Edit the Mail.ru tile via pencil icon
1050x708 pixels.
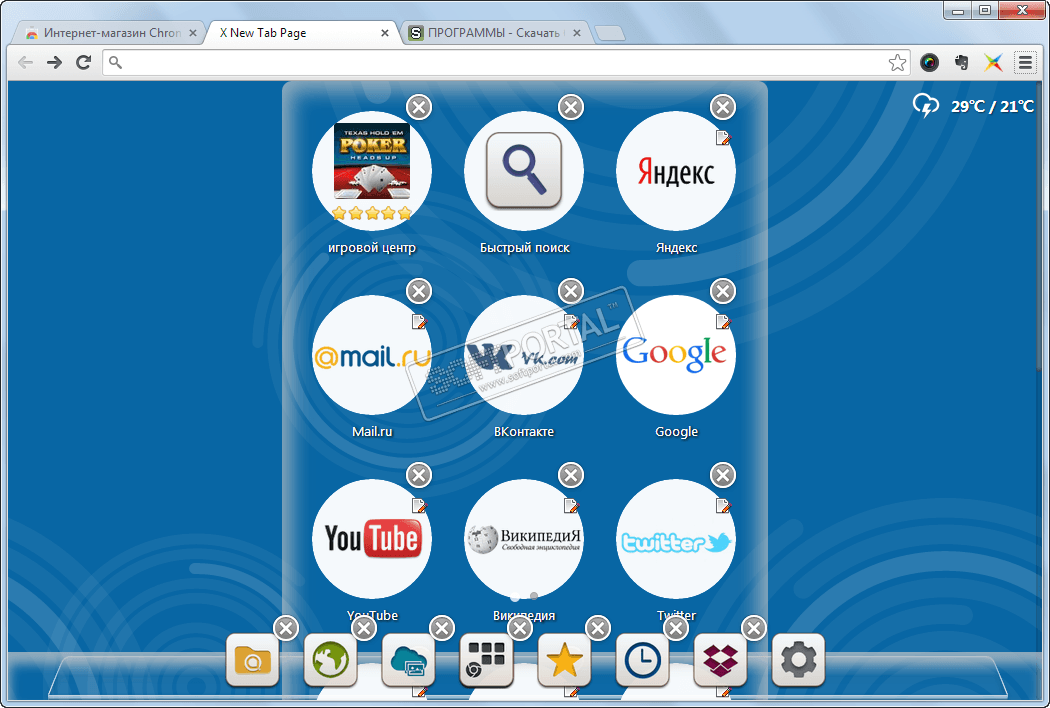tap(419, 322)
